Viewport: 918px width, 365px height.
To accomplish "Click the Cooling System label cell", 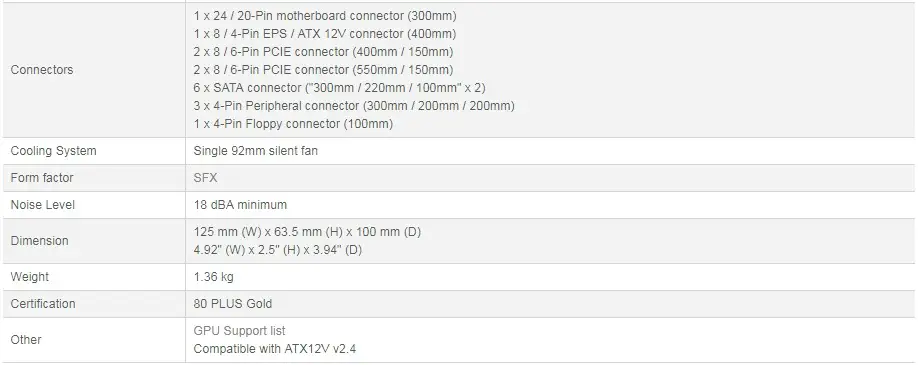I will pyautogui.click(x=53, y=151).
